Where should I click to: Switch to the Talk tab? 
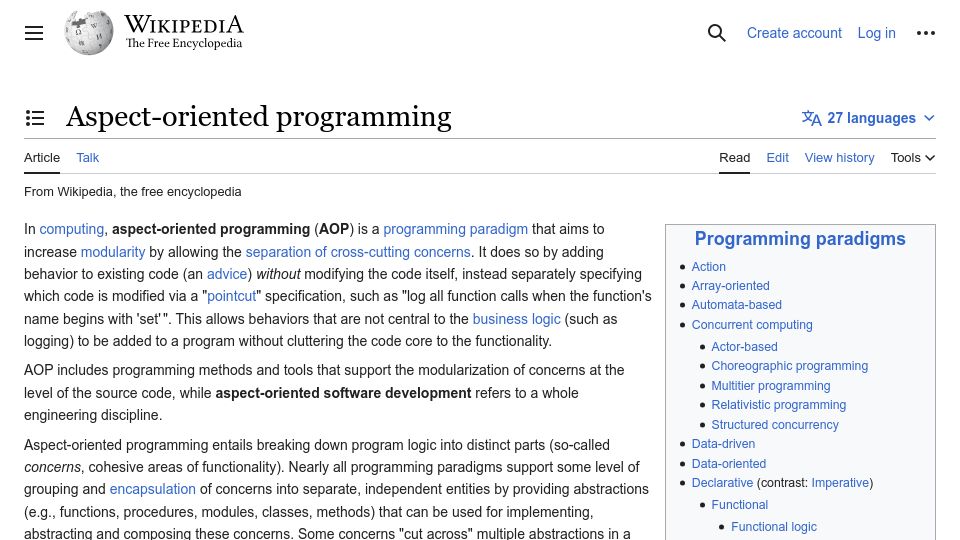88,157
